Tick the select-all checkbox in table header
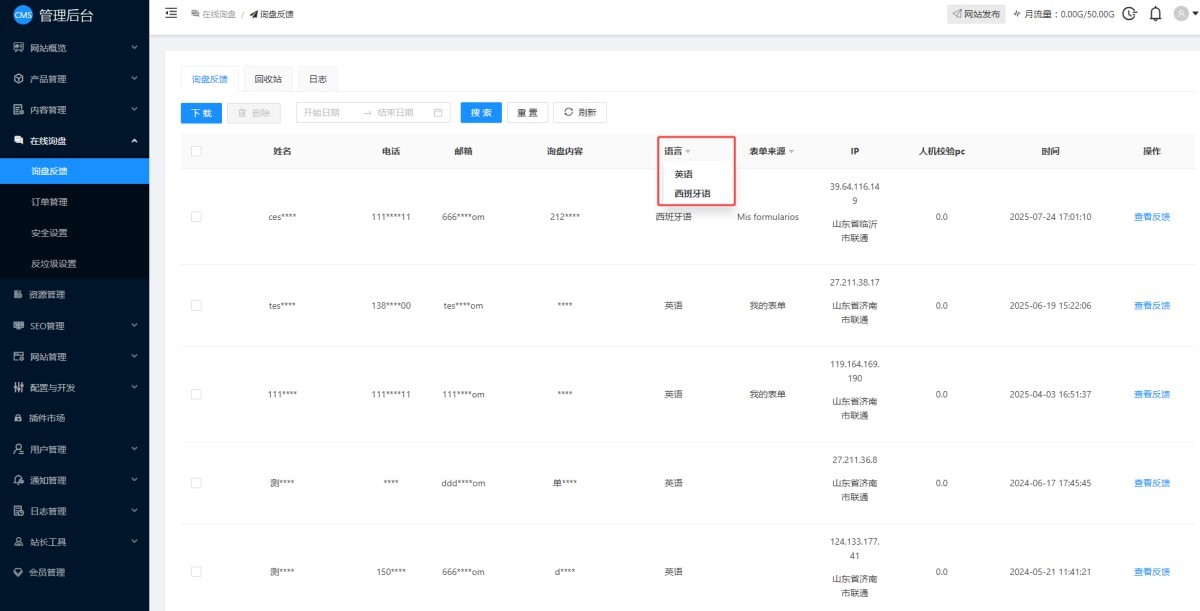Image resolution: width=1200 pixels, height=611 pixels. (196, 151)
